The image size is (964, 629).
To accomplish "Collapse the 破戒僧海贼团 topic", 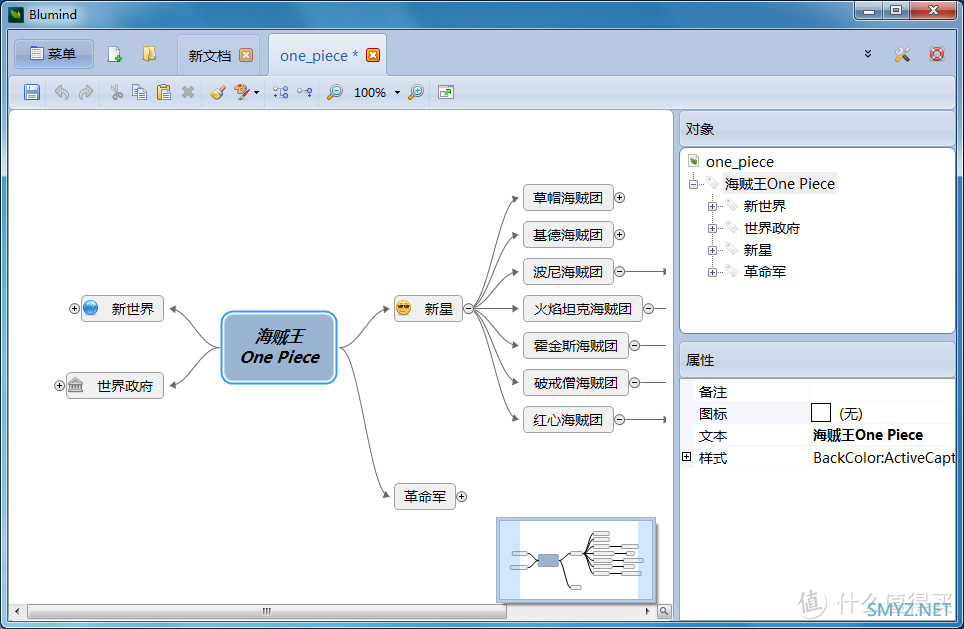I will 634,382.
